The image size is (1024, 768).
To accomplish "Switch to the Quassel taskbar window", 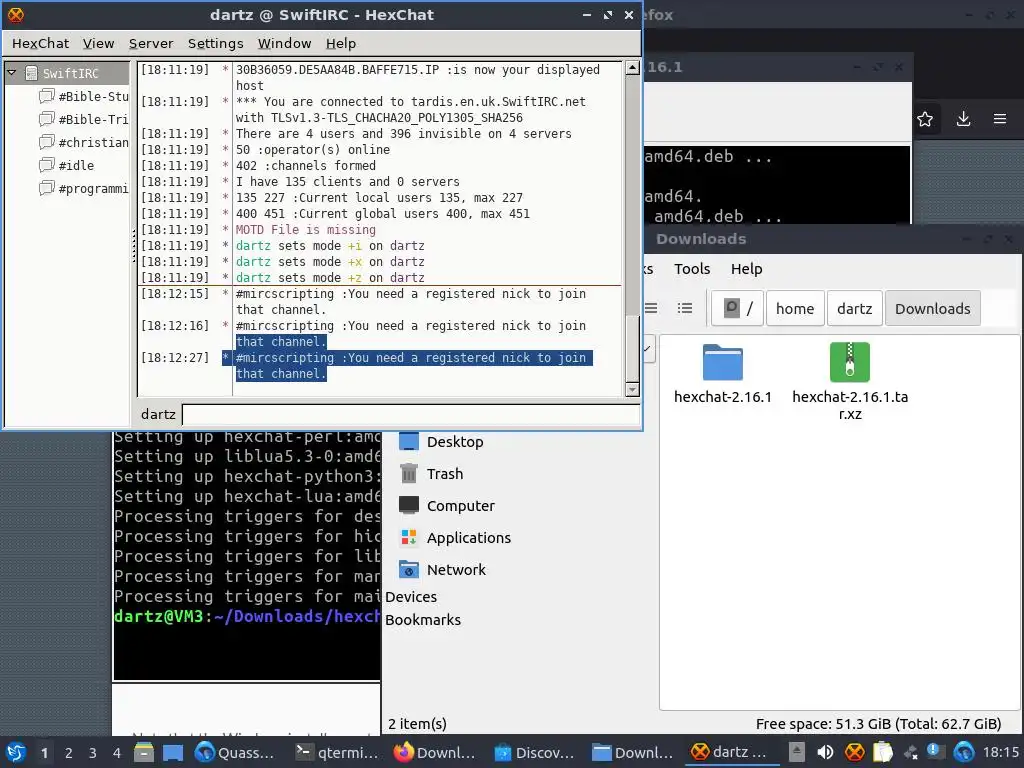I will pyautogui.click(x=235, y=753).
